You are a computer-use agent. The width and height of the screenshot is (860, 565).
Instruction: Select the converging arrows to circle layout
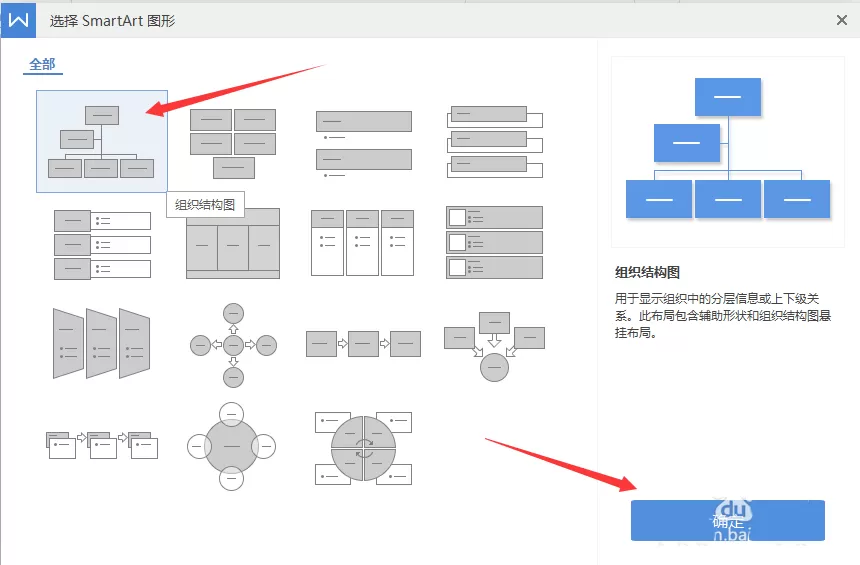coord(494,347)
